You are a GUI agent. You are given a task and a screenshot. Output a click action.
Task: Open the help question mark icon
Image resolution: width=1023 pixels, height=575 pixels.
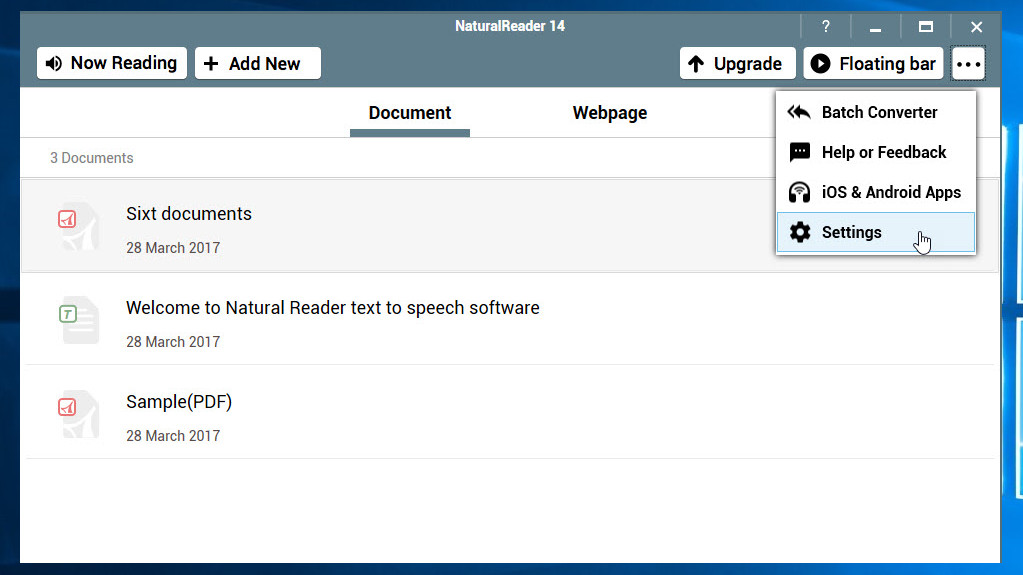click(826, 27)
